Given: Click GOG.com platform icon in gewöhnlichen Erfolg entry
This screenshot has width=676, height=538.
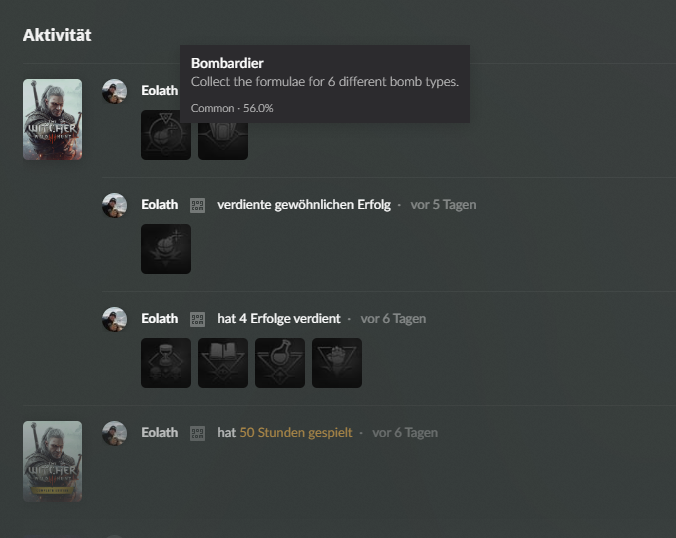Looking at the screenshot, I should 197,205.
